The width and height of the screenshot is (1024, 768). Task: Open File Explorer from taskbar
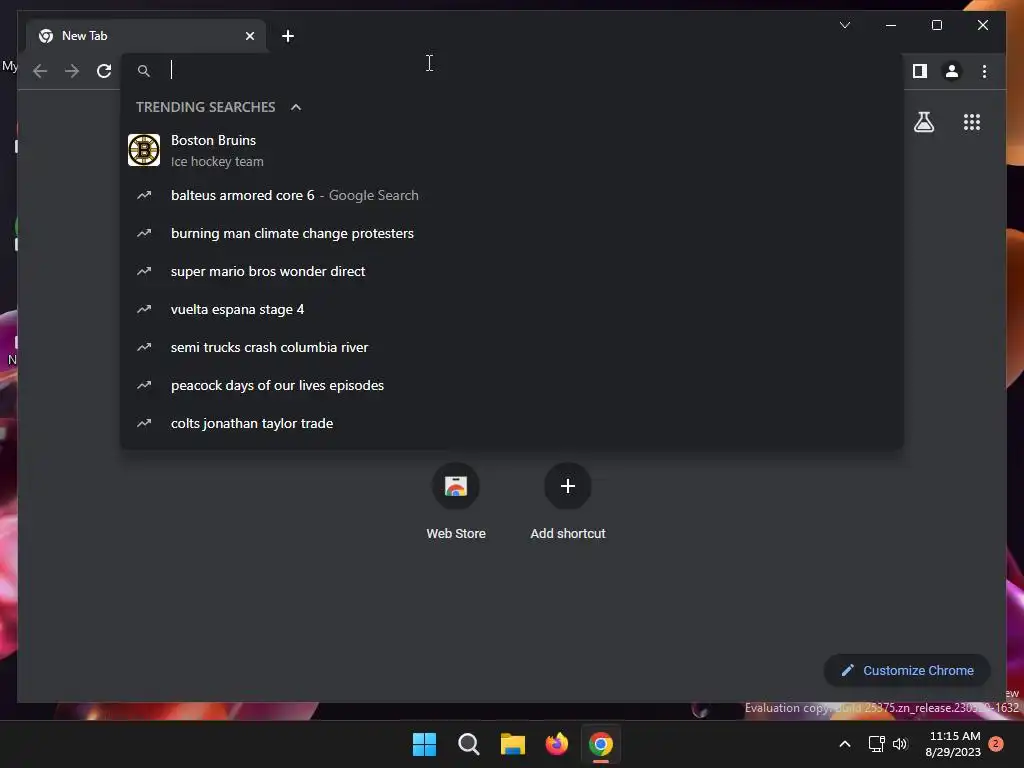click(513, 744)
